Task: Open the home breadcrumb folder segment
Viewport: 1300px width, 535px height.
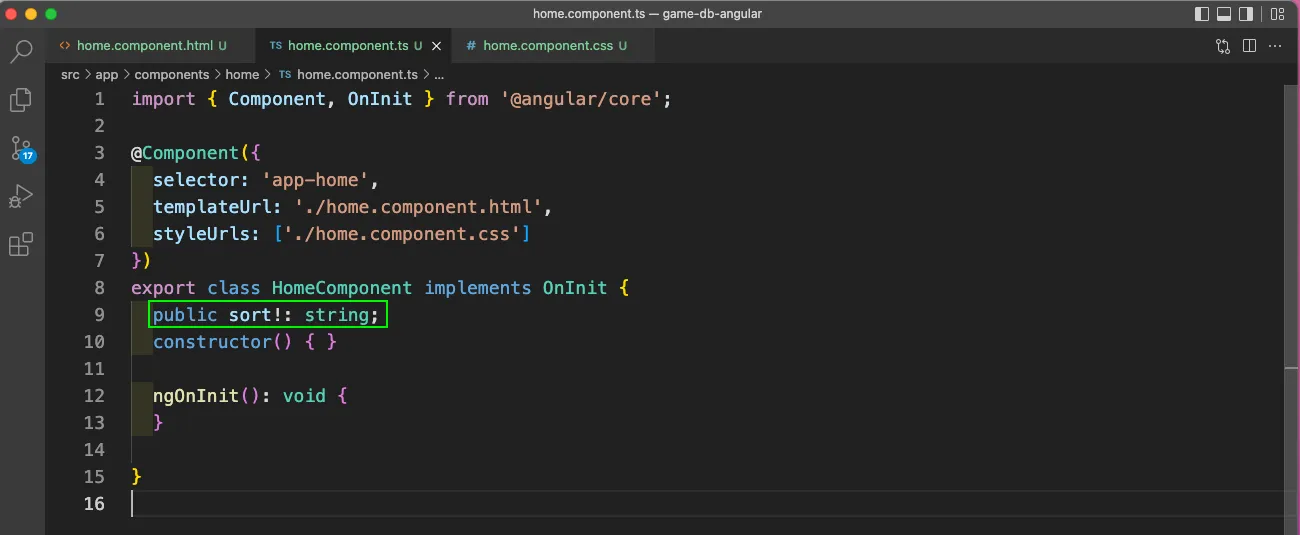Action: coord(242,75)
